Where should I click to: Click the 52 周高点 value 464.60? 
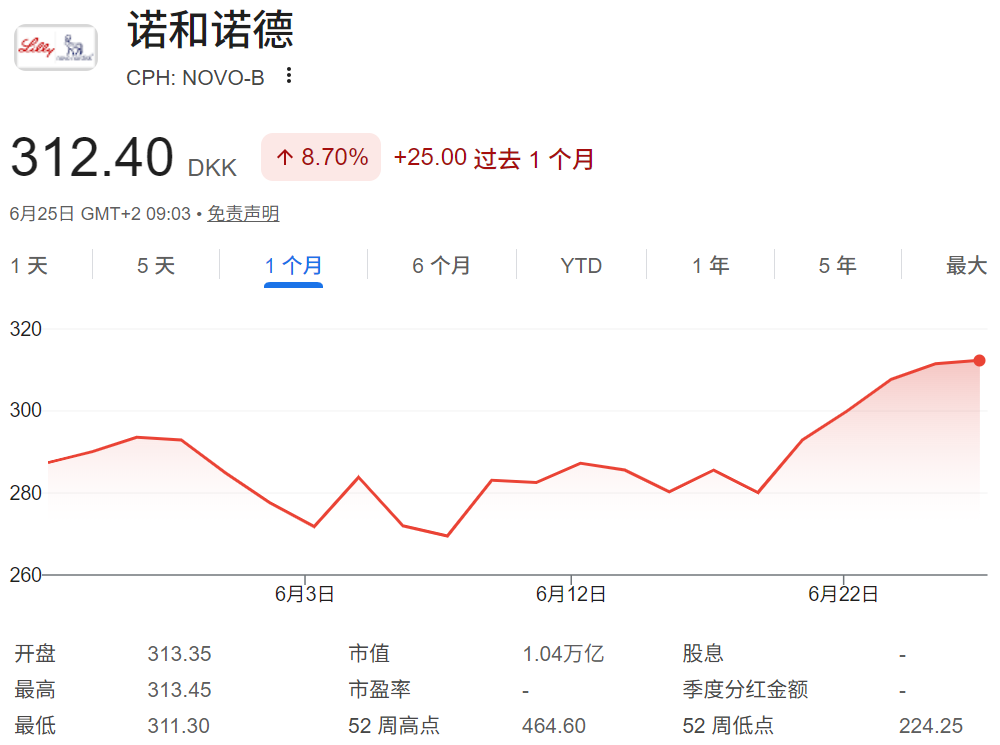coord(554,725)
